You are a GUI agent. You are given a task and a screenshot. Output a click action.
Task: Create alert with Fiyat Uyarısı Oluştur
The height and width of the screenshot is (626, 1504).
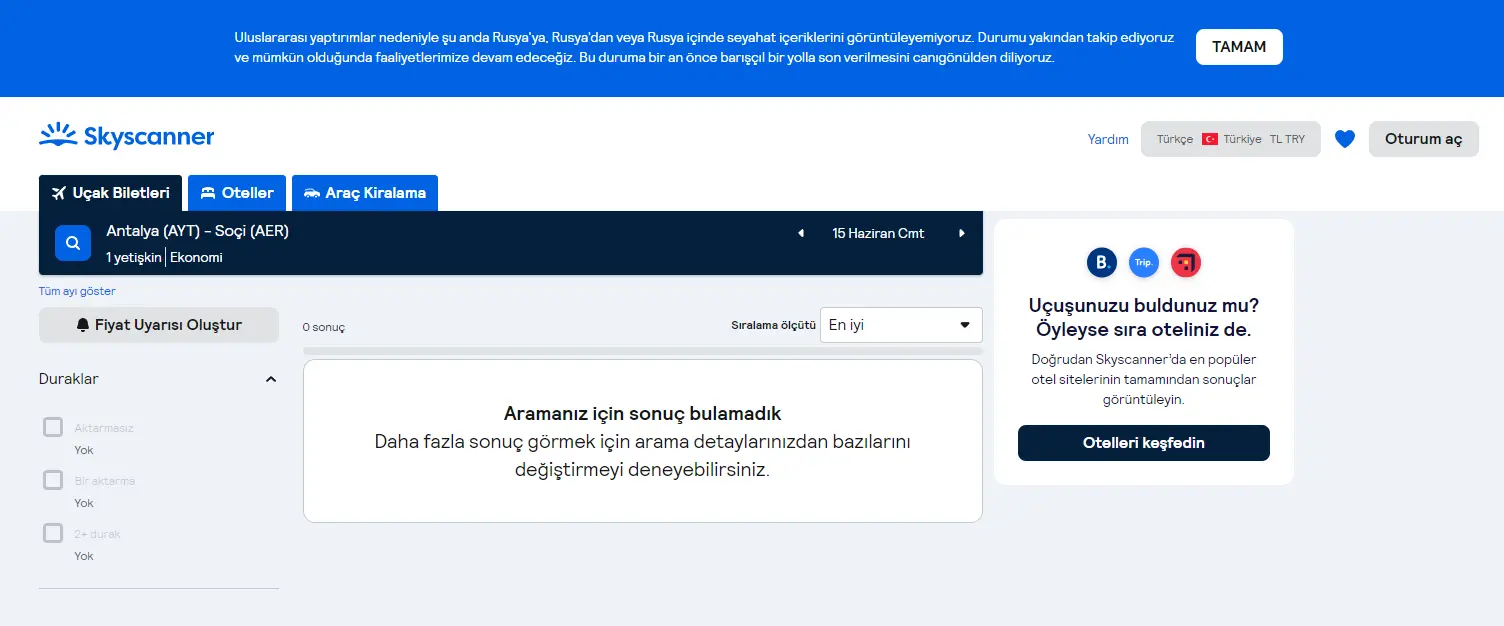[x=159, y=325]
